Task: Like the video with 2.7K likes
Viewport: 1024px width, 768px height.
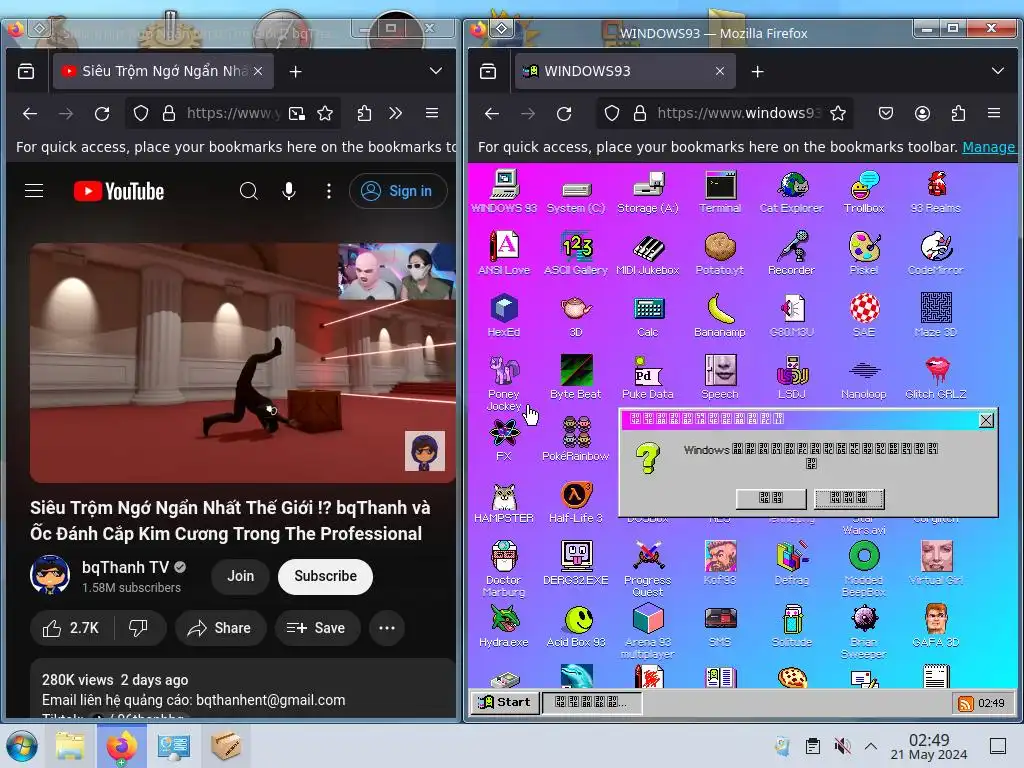Action: (x=71, y=628)
